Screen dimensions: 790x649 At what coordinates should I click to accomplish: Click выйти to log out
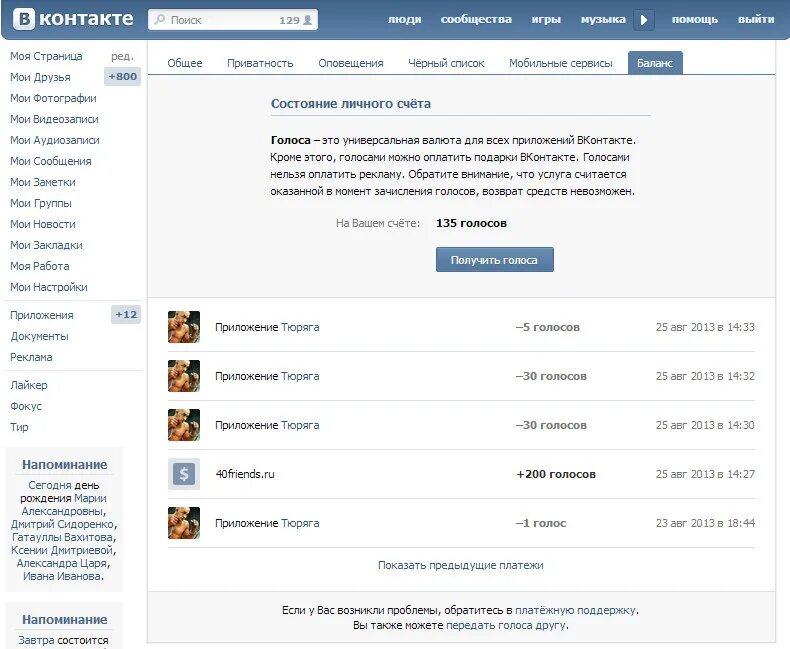[x=756, y=19]
